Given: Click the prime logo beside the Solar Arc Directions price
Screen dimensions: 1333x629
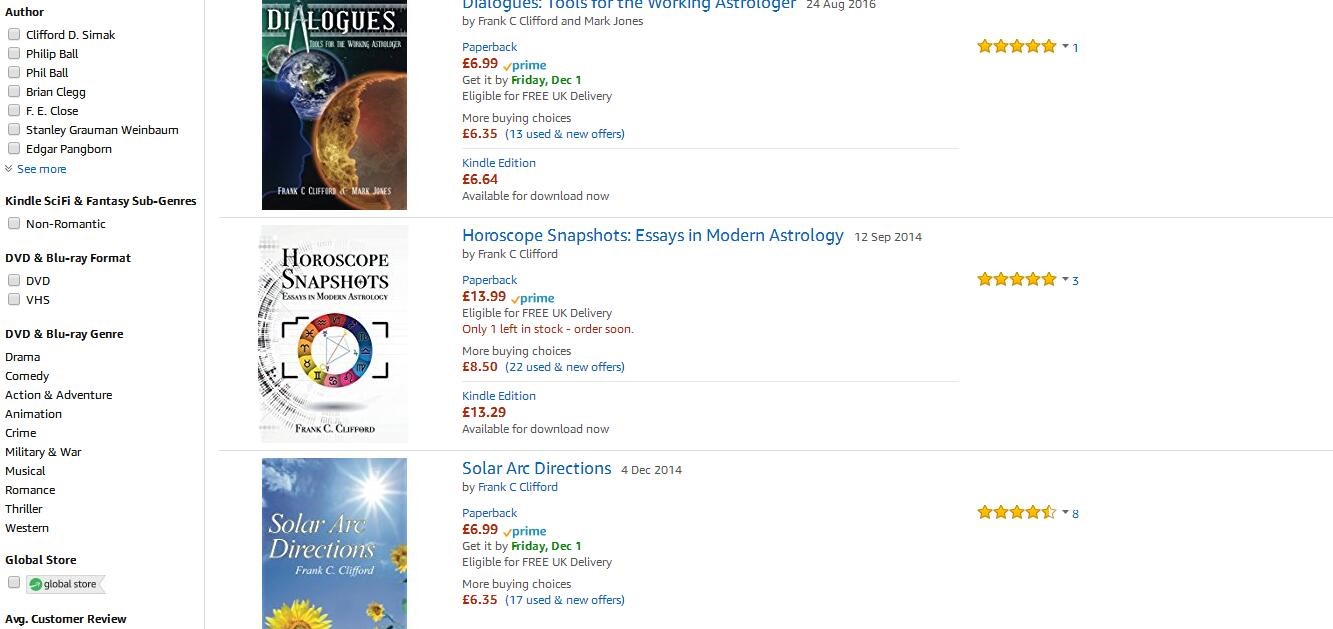Looking at the screenshot, I should tap(525, 531).
